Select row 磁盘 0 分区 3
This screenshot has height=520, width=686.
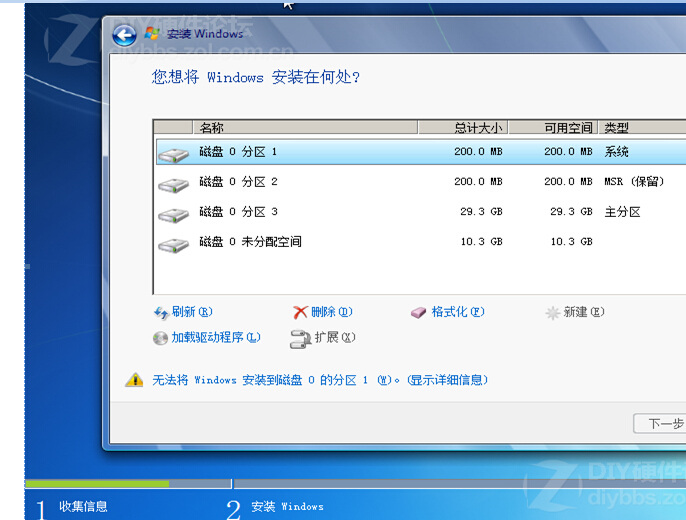click(x=421, y=212)
